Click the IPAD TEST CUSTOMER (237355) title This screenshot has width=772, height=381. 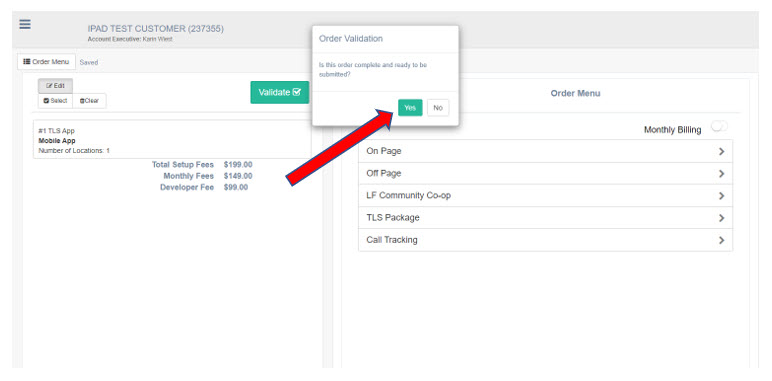click(156, 29)
